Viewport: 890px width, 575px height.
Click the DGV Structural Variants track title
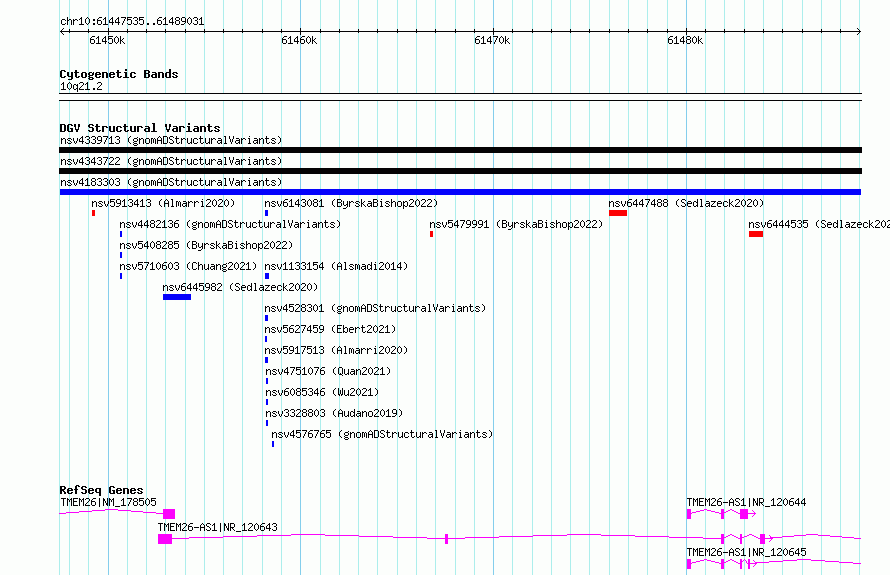(x=140, y=128)
